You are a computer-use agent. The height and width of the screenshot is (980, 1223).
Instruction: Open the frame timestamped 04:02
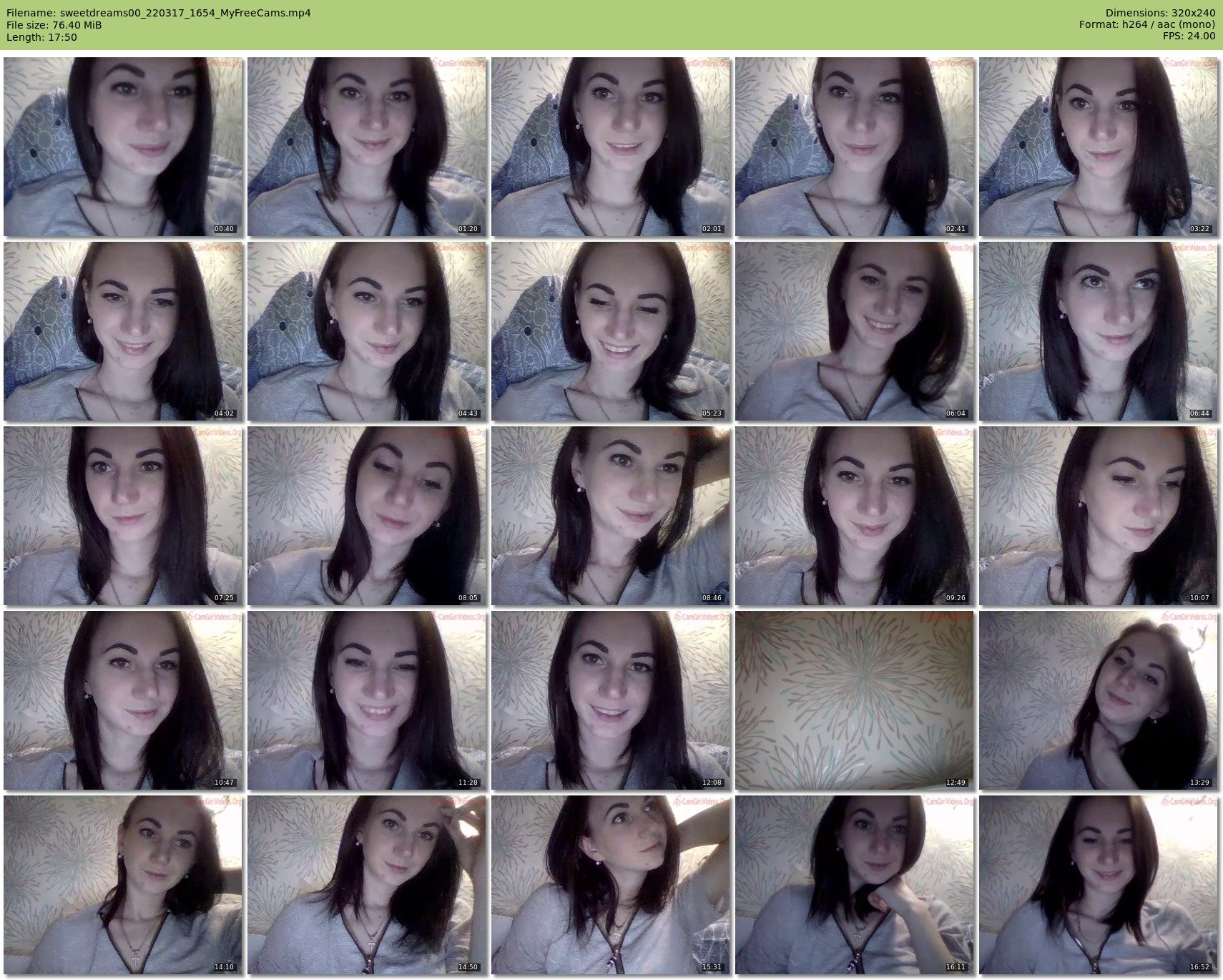[x=123, y=331]
